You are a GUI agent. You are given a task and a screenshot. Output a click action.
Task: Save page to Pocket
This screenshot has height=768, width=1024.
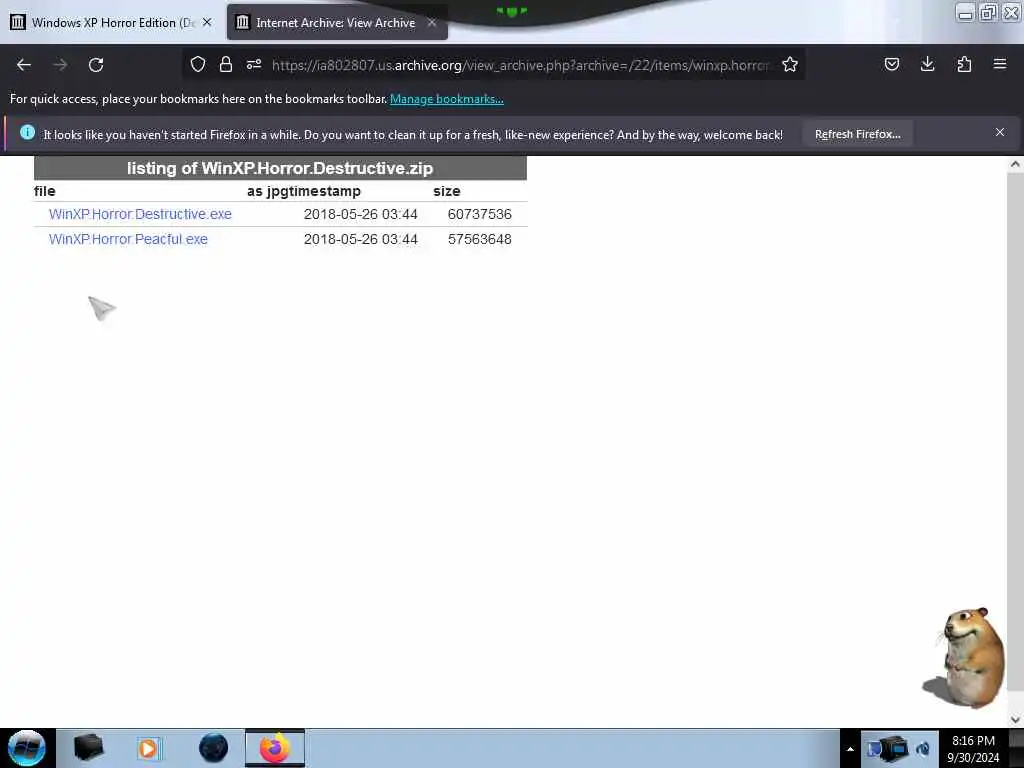click(x=891, y=64)
